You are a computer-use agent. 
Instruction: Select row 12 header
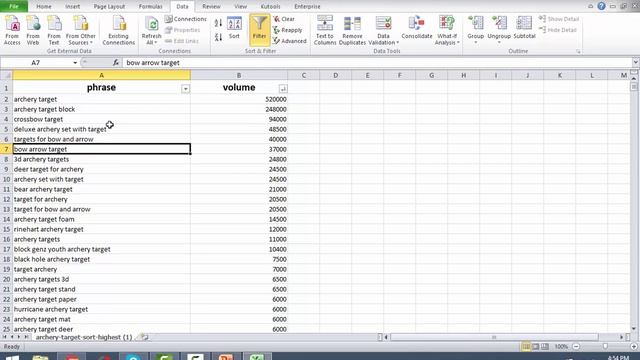pyautogui.click(x=6, y=199)
